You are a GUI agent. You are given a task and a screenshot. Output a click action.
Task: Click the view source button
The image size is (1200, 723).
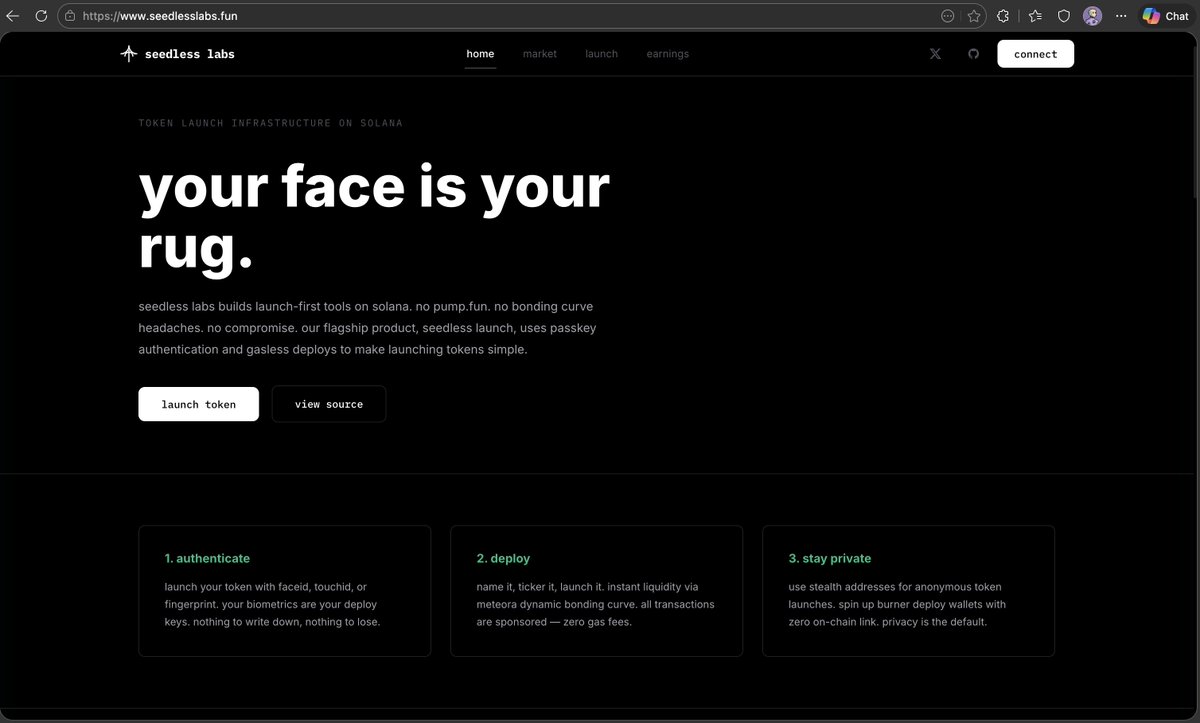click(329, 404)
